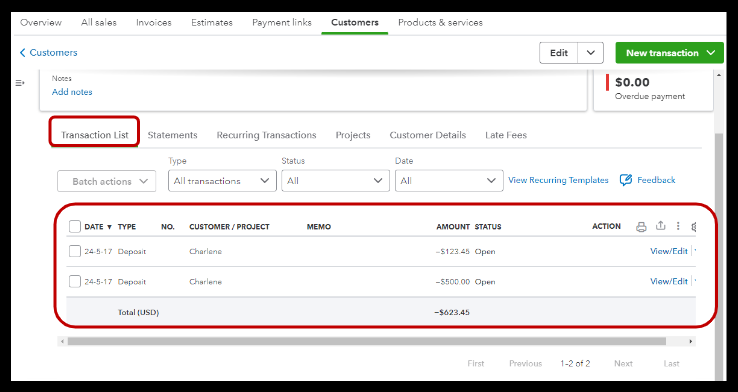Select the Transaction List tab
Screen dimensions: 738x392
[x=95, y=135]
